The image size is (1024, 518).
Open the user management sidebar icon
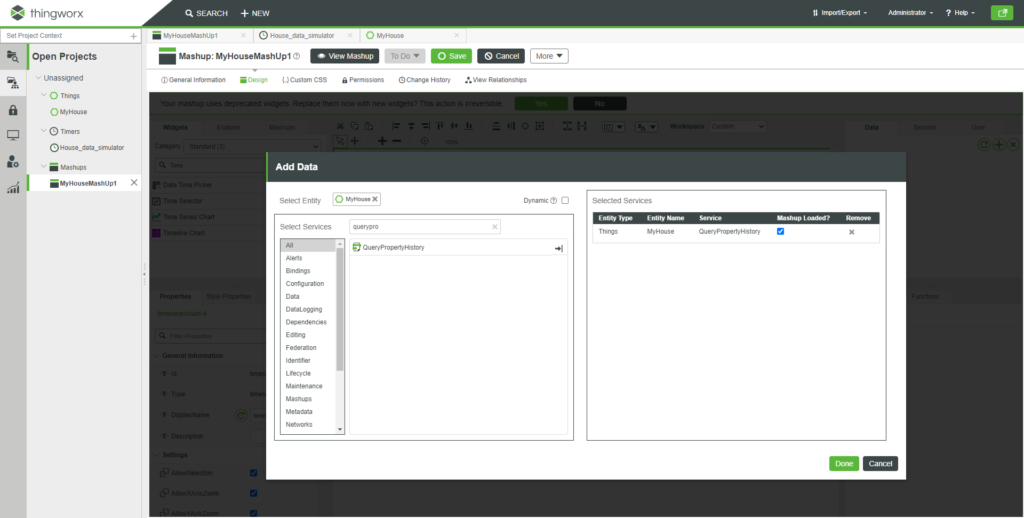pos(12,161)
